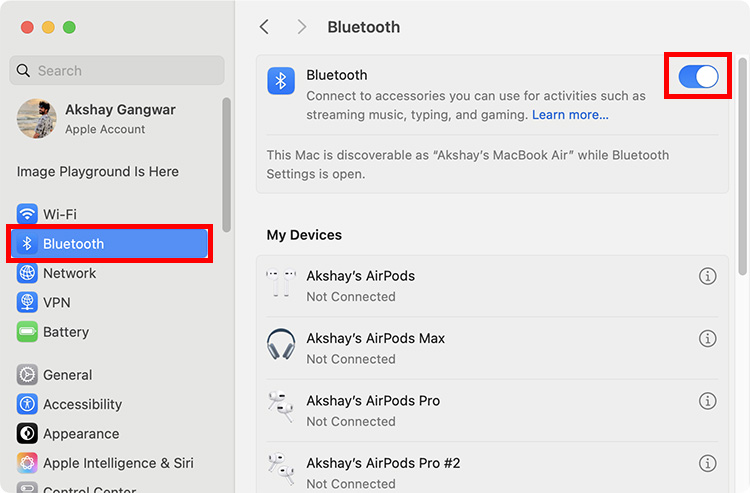This screenshot has width=750, height=493.
Task: Open Image Playground Is Here notice
Action: (98, 172)
